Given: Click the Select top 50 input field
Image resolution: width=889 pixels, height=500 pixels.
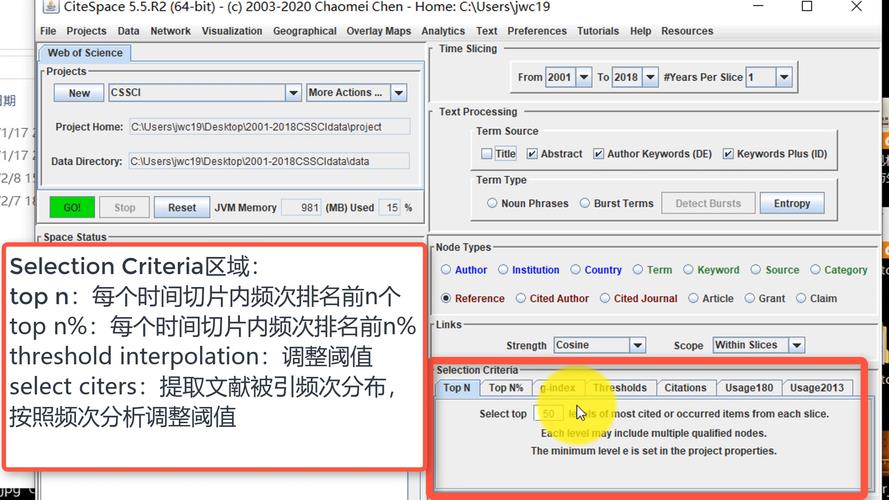Looking at the screenshot, I should [x=548, y=414].
